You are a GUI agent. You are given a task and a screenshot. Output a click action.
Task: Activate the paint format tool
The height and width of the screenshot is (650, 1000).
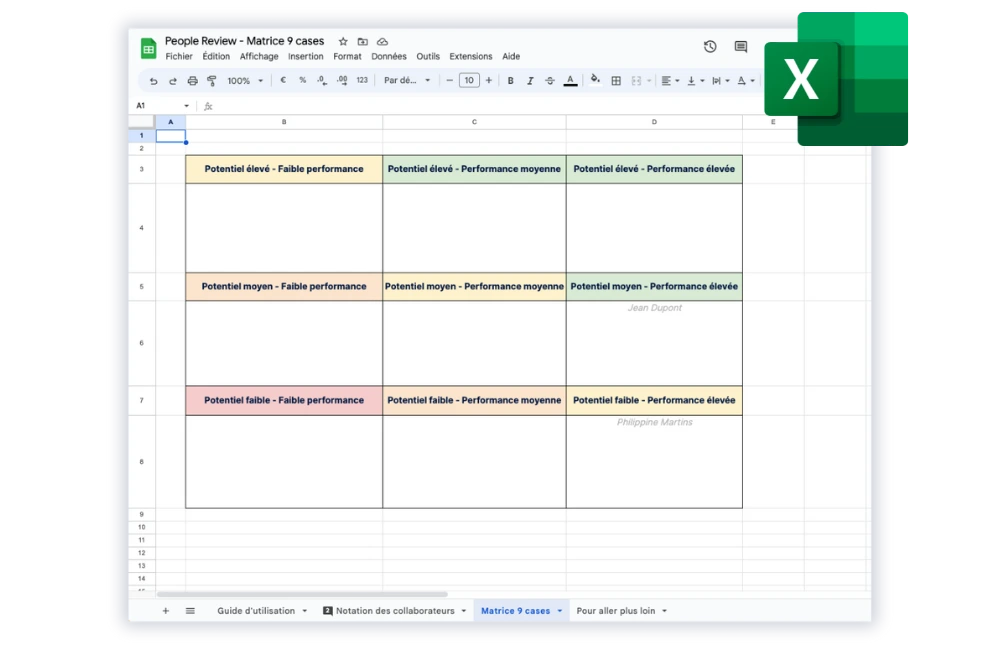coord(212,81)
